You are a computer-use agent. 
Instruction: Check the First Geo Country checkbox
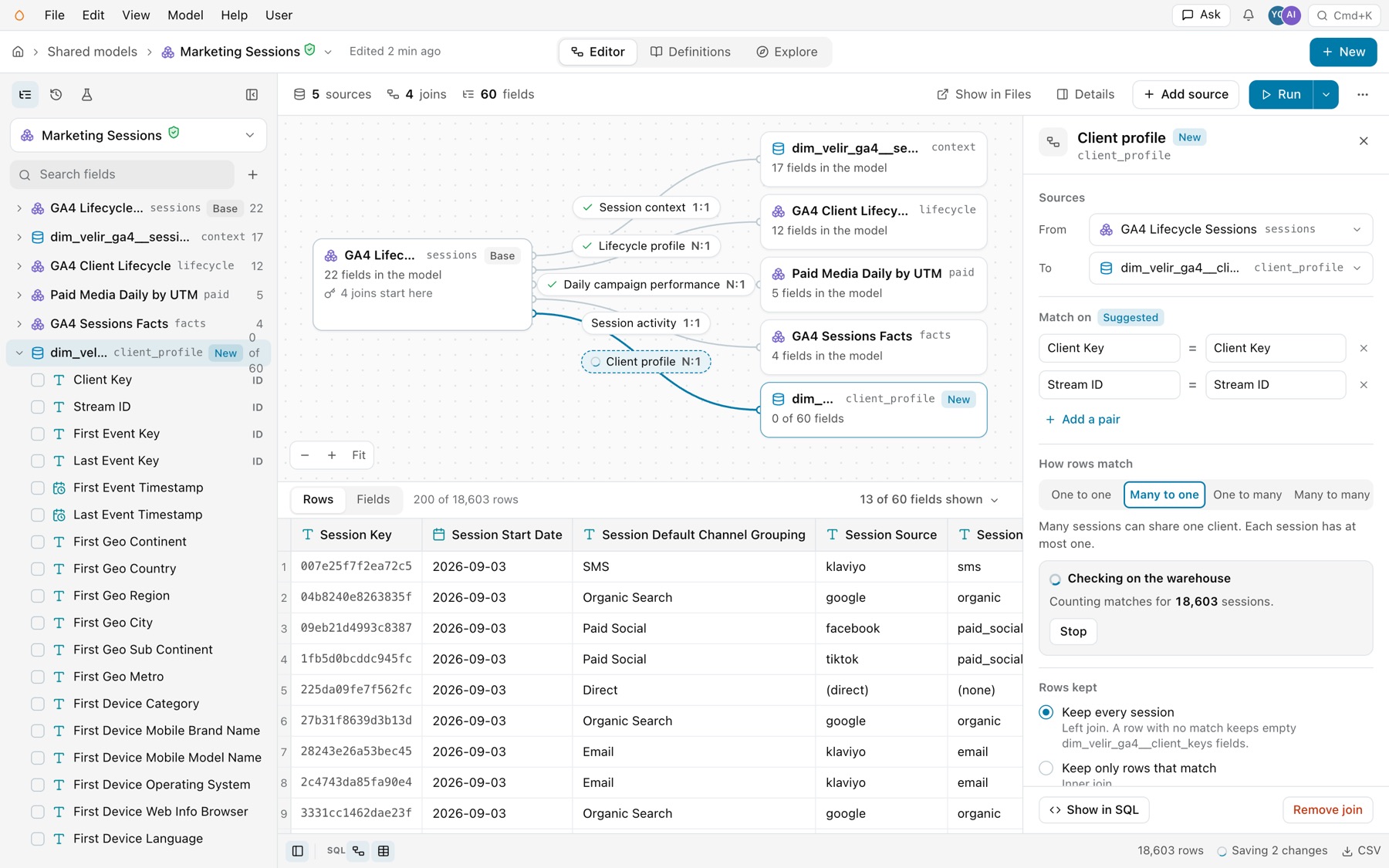tap(37, 569)
